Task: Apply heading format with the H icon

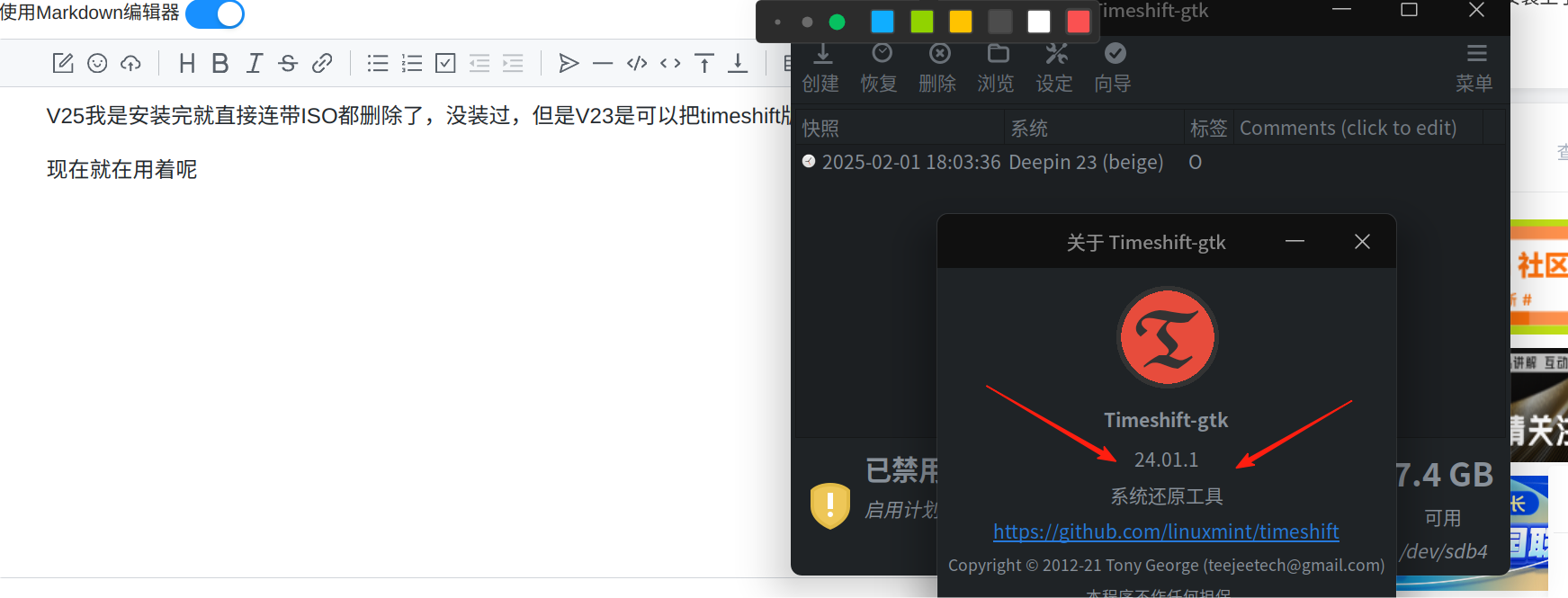Action: pyautogui.click(x=187, y=63)
